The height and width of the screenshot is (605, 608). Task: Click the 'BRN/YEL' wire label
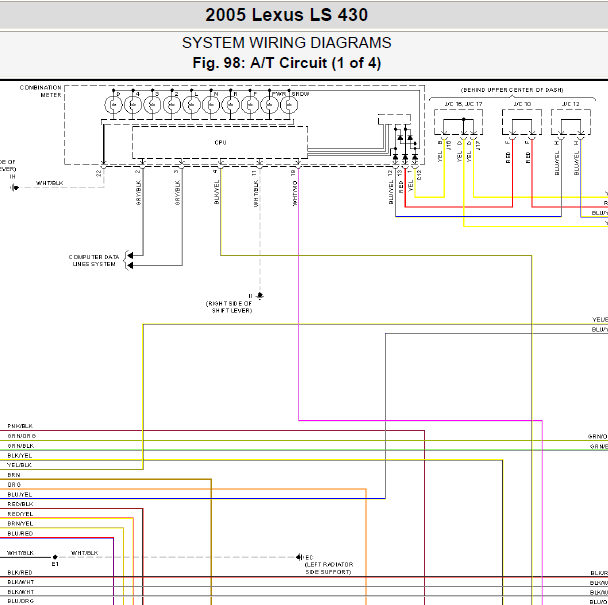coord(21,524)
